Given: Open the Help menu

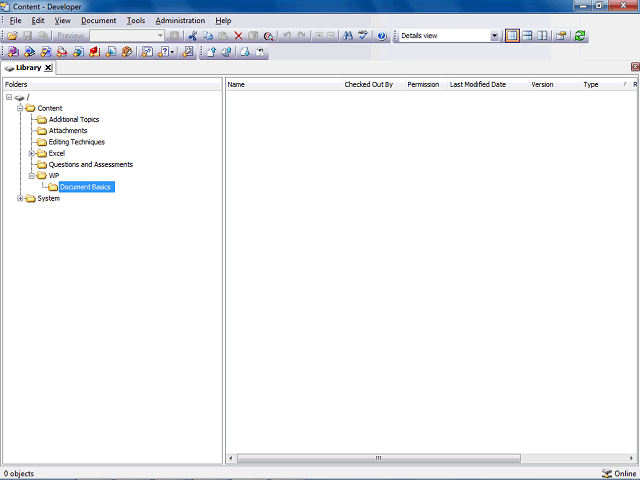Looking at the screenshot, I should tap(223, 20).
